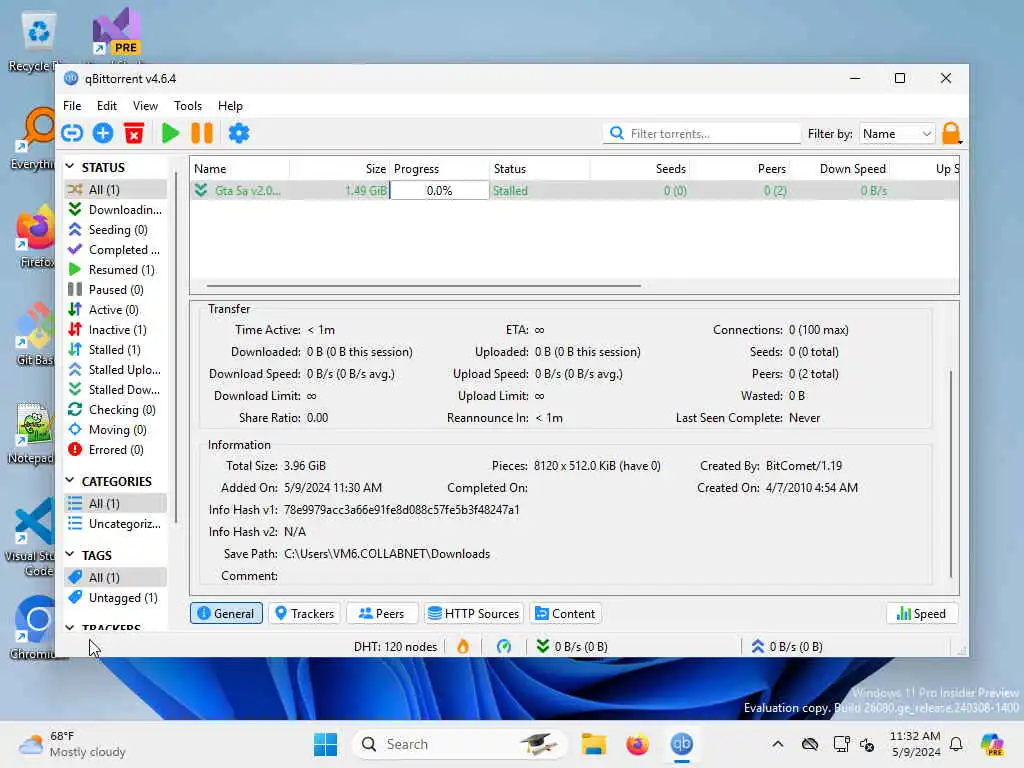This screenshot has width=1024, height=768.
Task: Open the View menu
Action: click(x=145, y=106)
